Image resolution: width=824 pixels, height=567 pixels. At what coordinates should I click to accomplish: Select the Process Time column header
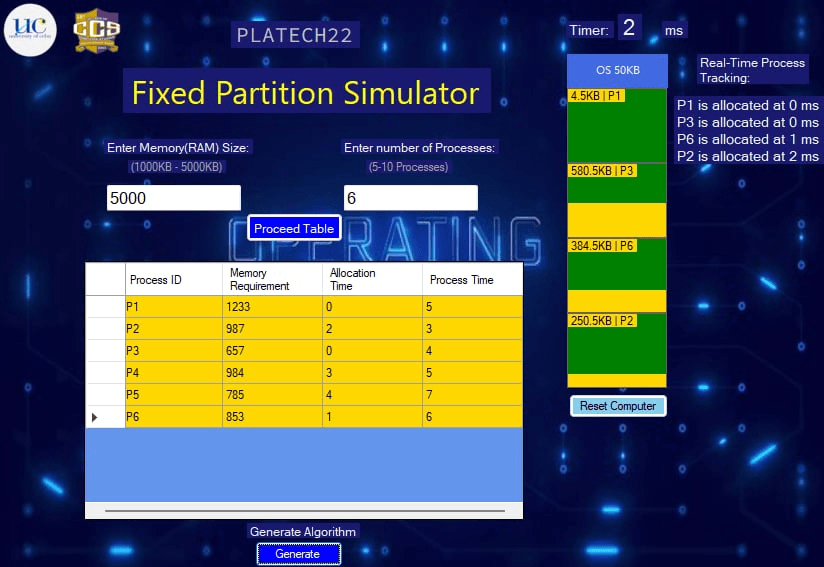click(x=472, y=280)
